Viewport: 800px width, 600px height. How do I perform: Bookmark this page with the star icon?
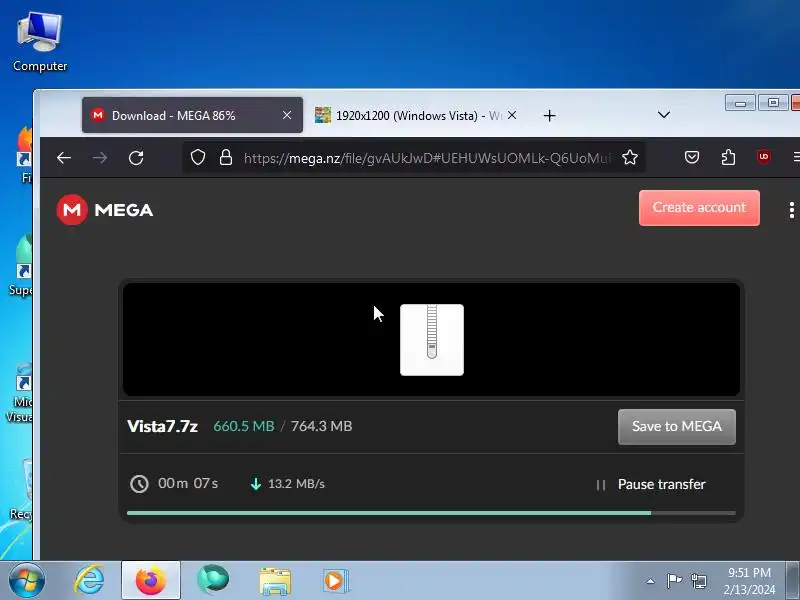tap(630, 158)
